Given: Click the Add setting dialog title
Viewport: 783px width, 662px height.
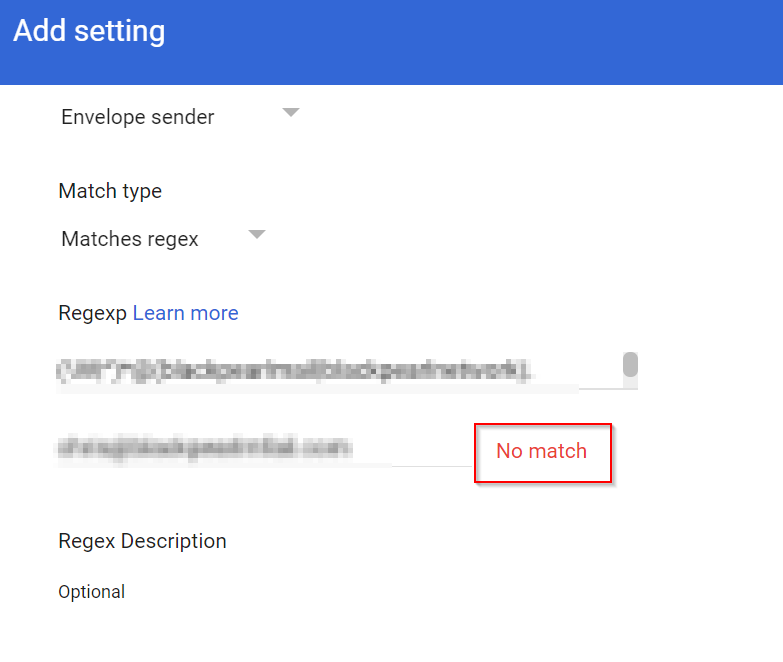Looking at the screenshot, I should click(x=89, y=31).
